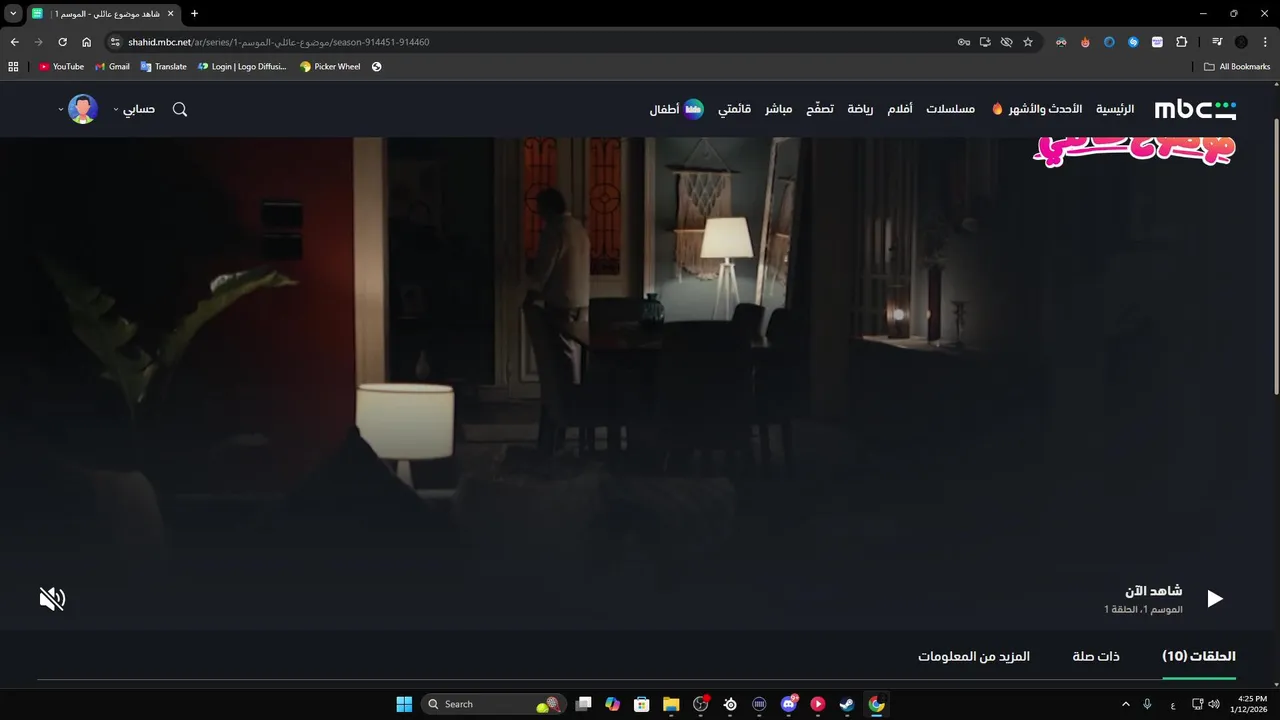This screenshot has height=720, width=1280.
Task: Click the شاهد الآن watch now label
Action: click(x=1153, y=591)
